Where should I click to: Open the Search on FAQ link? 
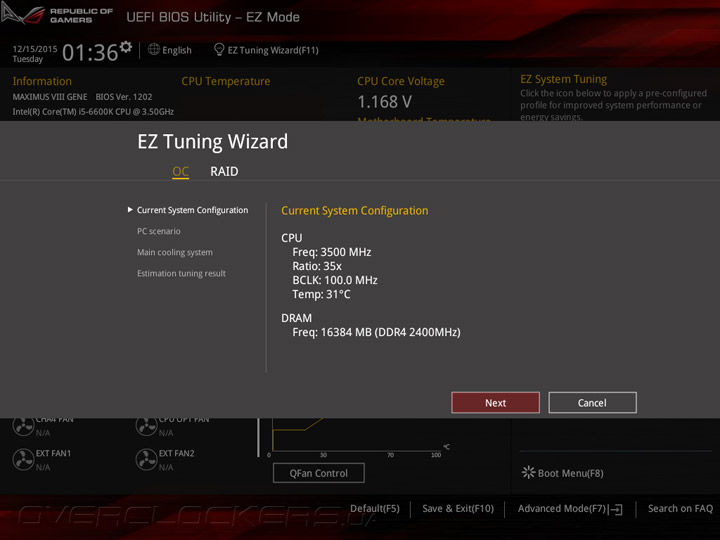tap(680, 508)
